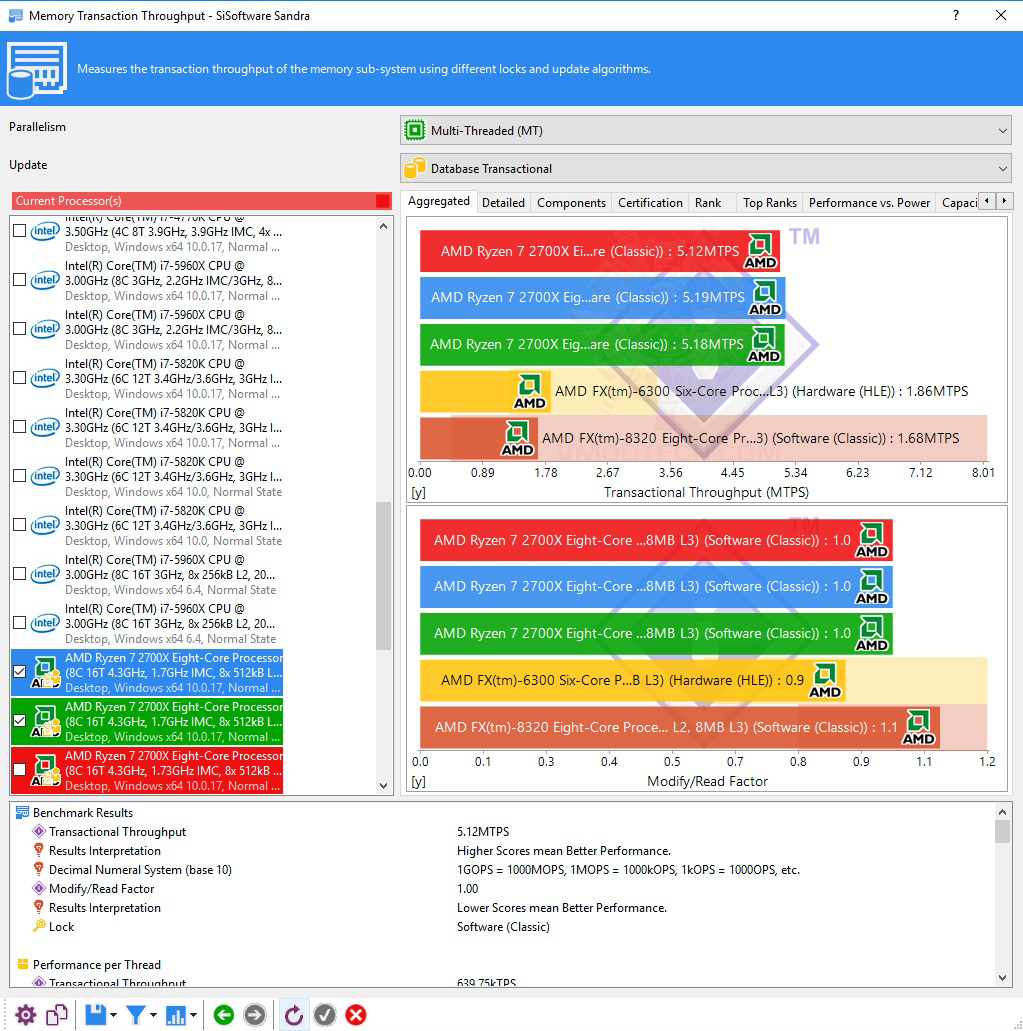Click the blue bar chart icon
Screen dimensions: 1023x1031
(176, 1015)
